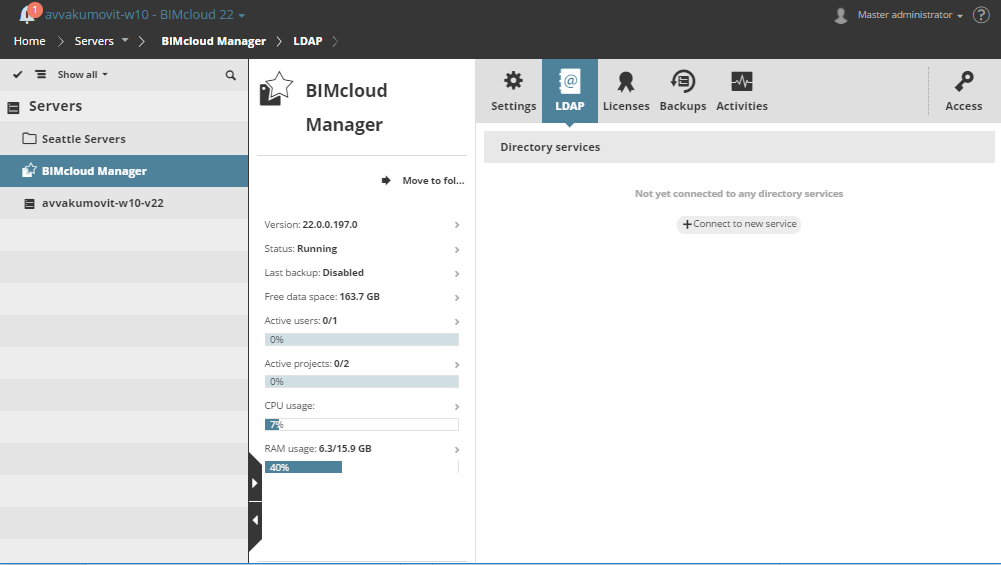Switch to the LDAP tab label

tap(569, 106)
